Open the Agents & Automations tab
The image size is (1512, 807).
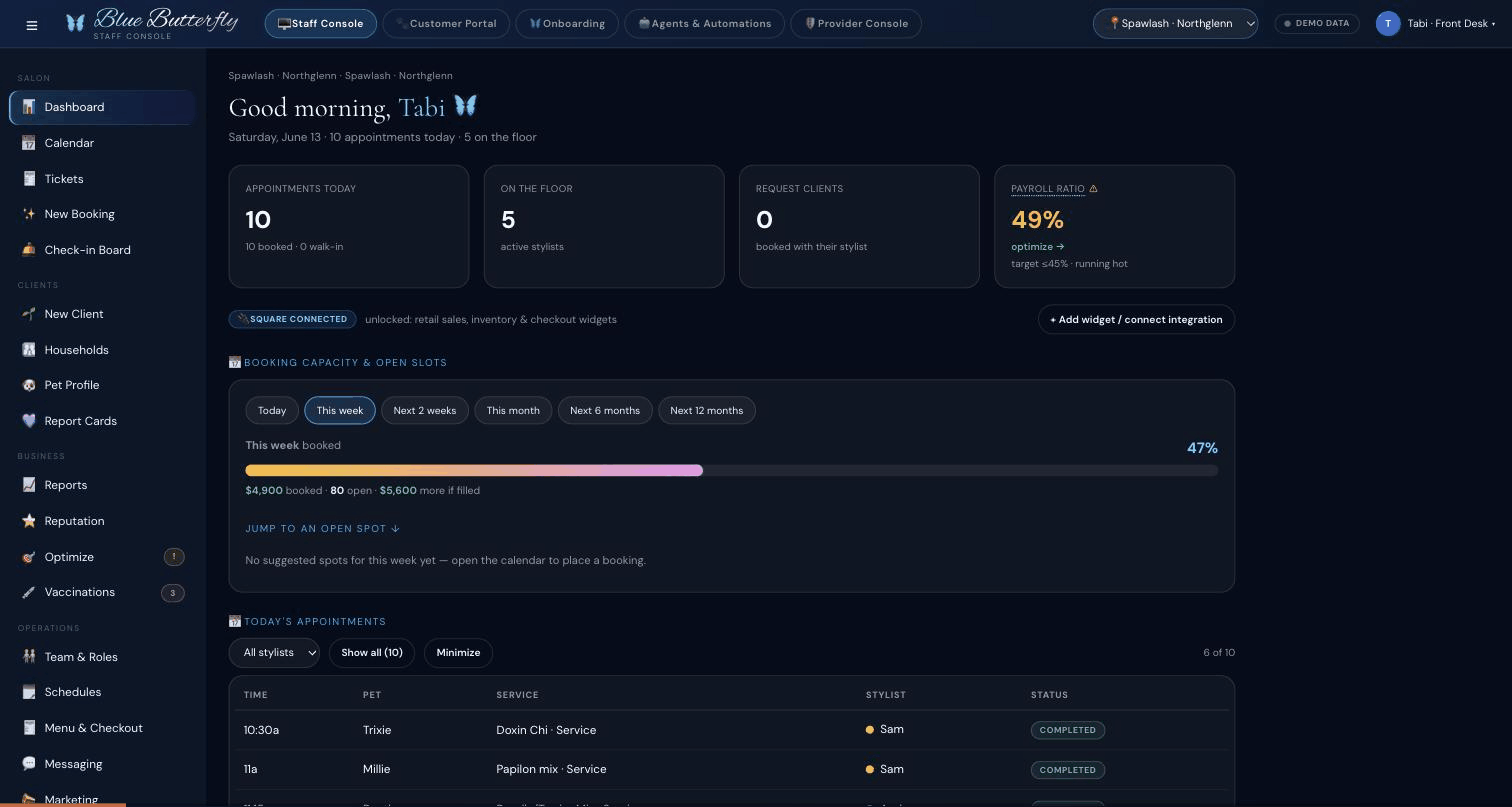tap(705, 23)
